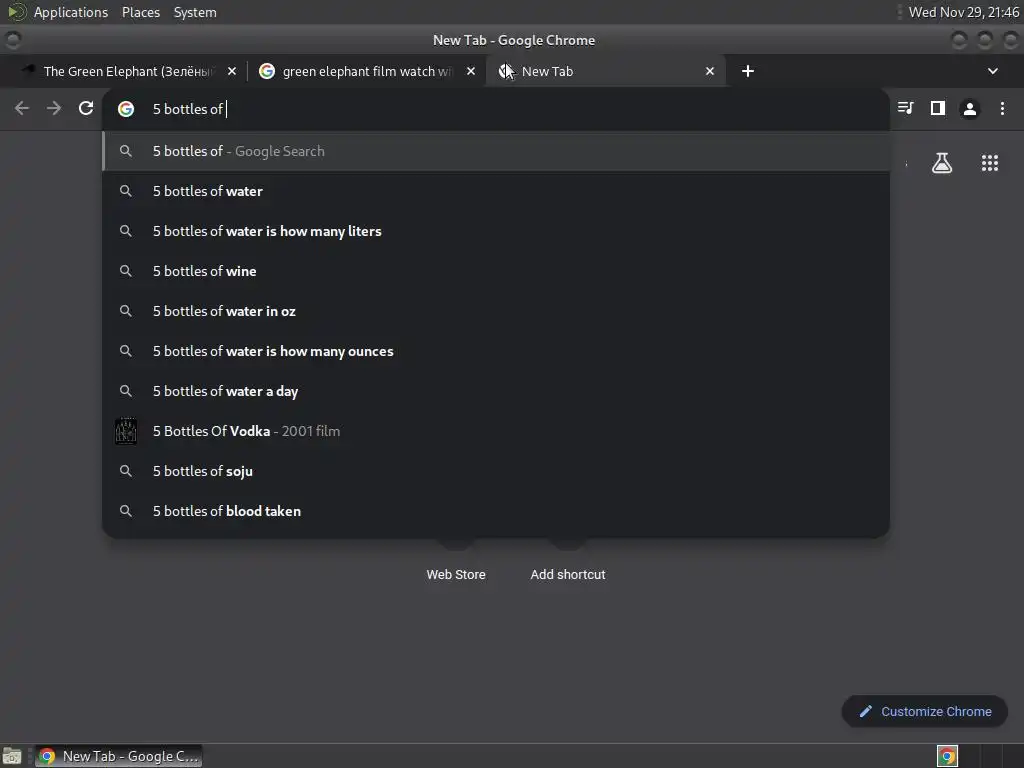
Task: Open the profile avatar icon
Action: [970, 108]
